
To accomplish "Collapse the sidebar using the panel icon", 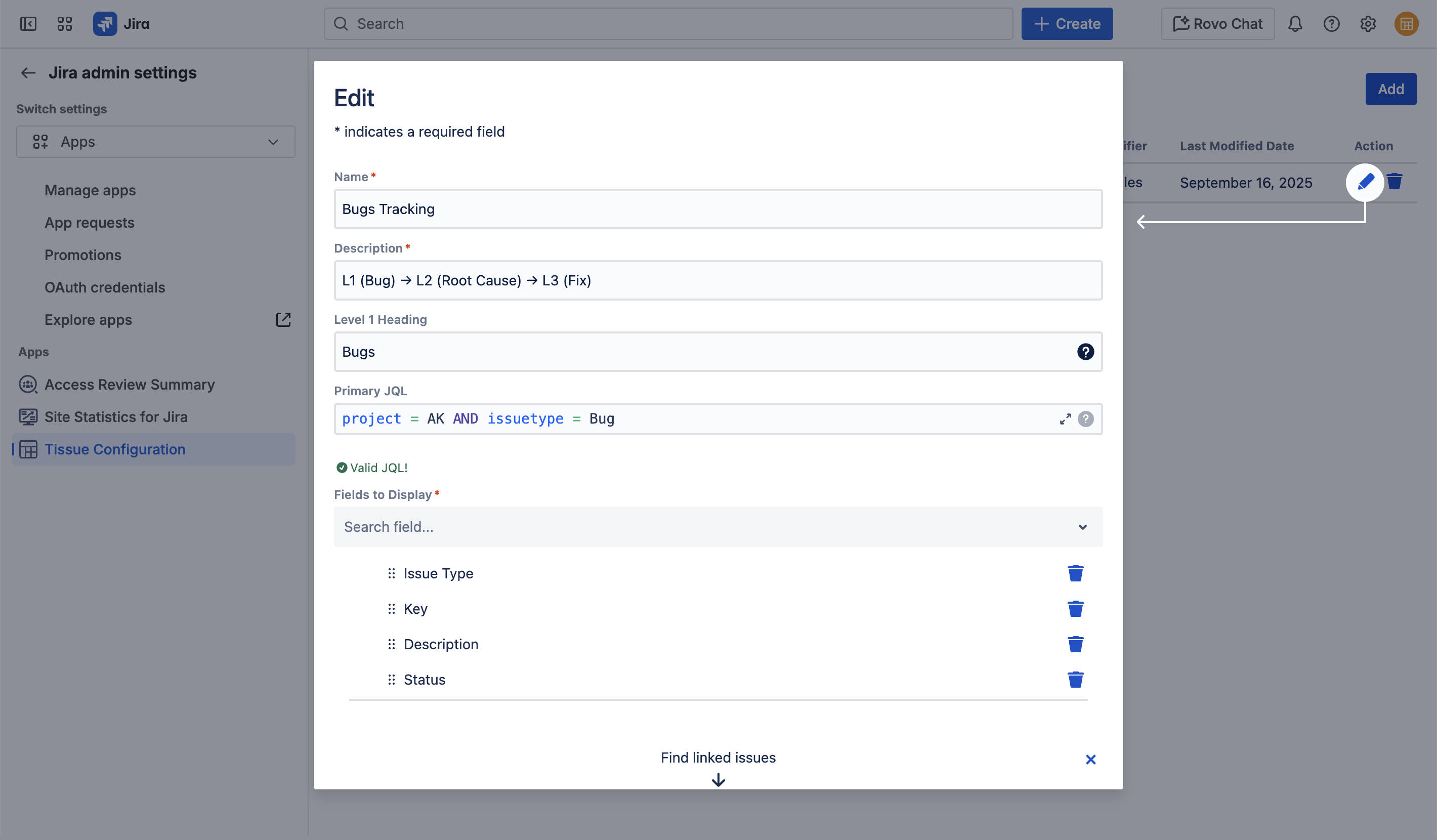I will point(28,24).
